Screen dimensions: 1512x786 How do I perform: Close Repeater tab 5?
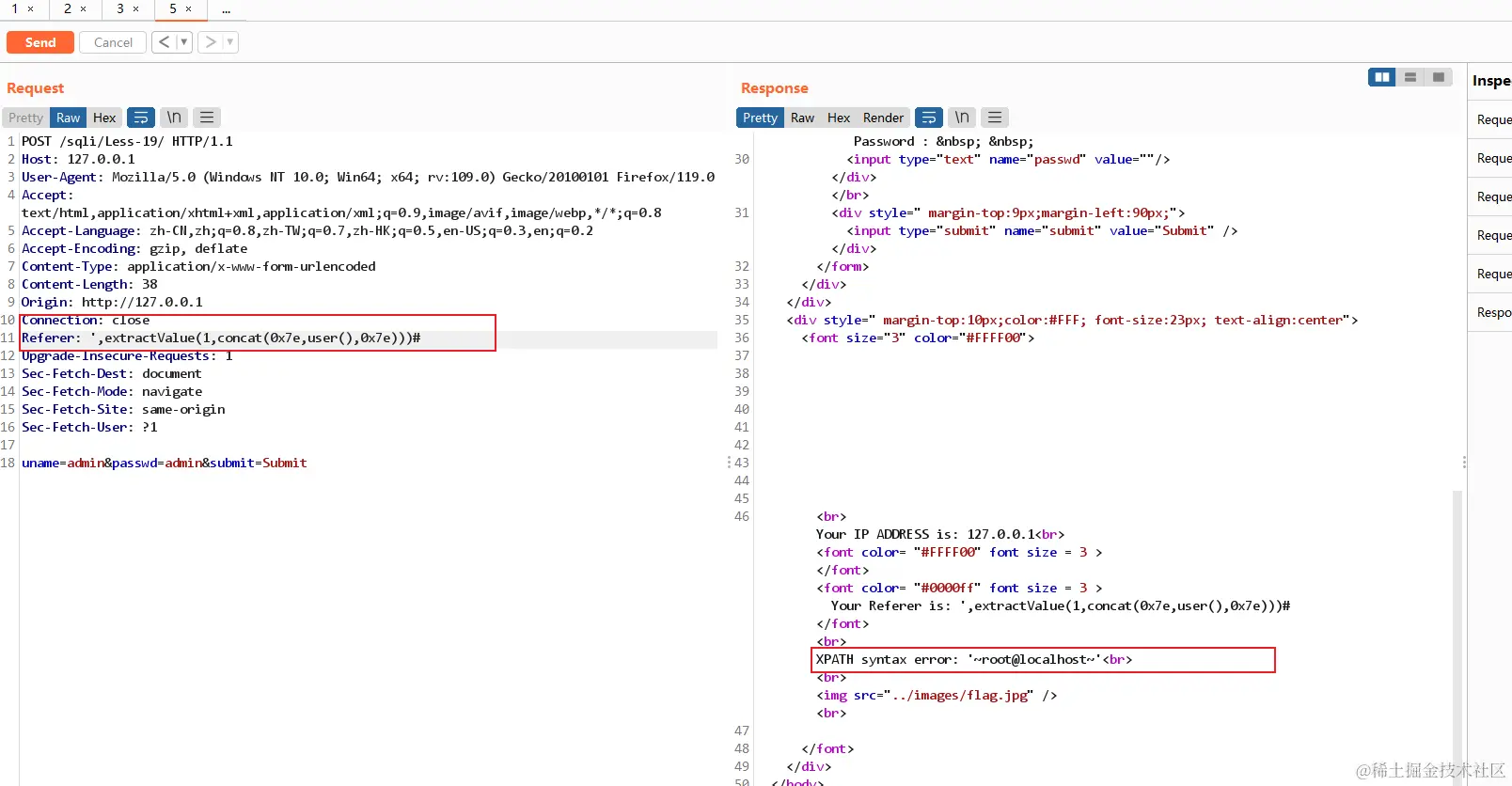pyautogui.click(x=189, y=9)
